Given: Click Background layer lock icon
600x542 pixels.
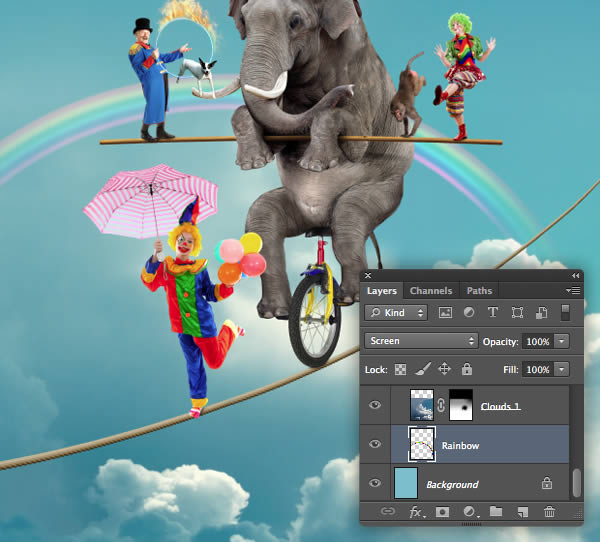Looking at the screenshot, I should 547,483.
